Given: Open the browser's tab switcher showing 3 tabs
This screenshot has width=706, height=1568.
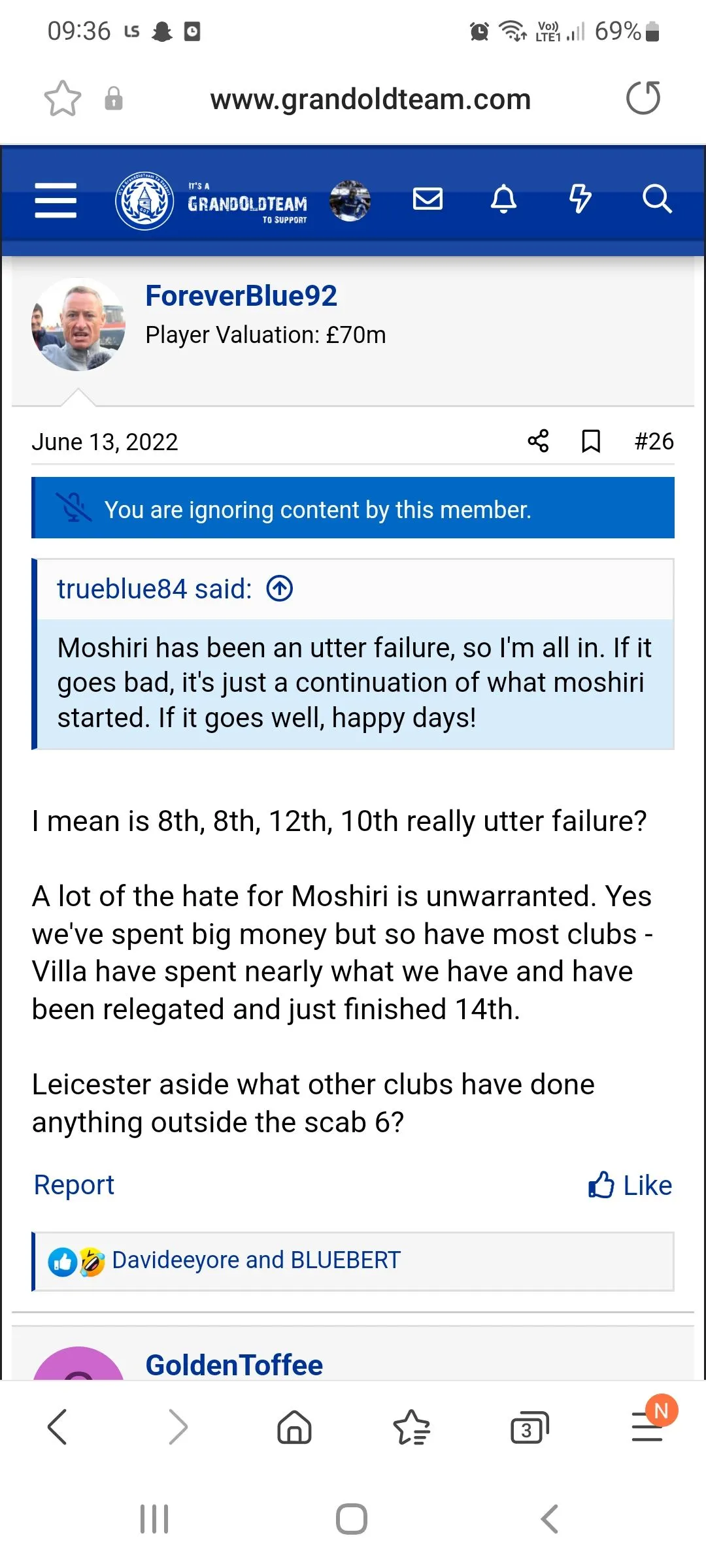Looking at the screenshot, I should click(x=529, y=1427).
